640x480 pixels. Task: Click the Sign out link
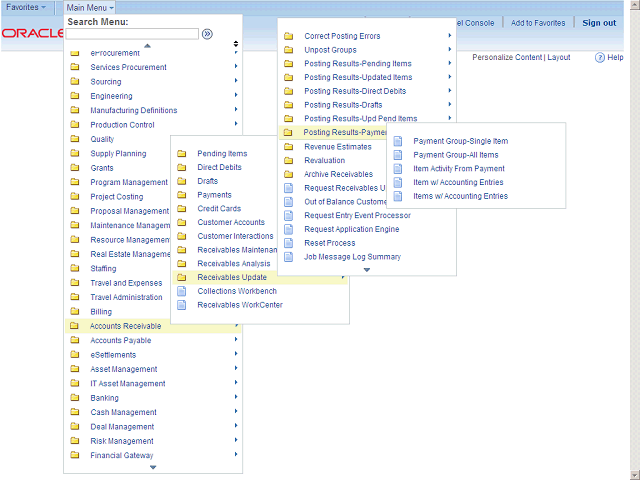[x=599, y=23]
